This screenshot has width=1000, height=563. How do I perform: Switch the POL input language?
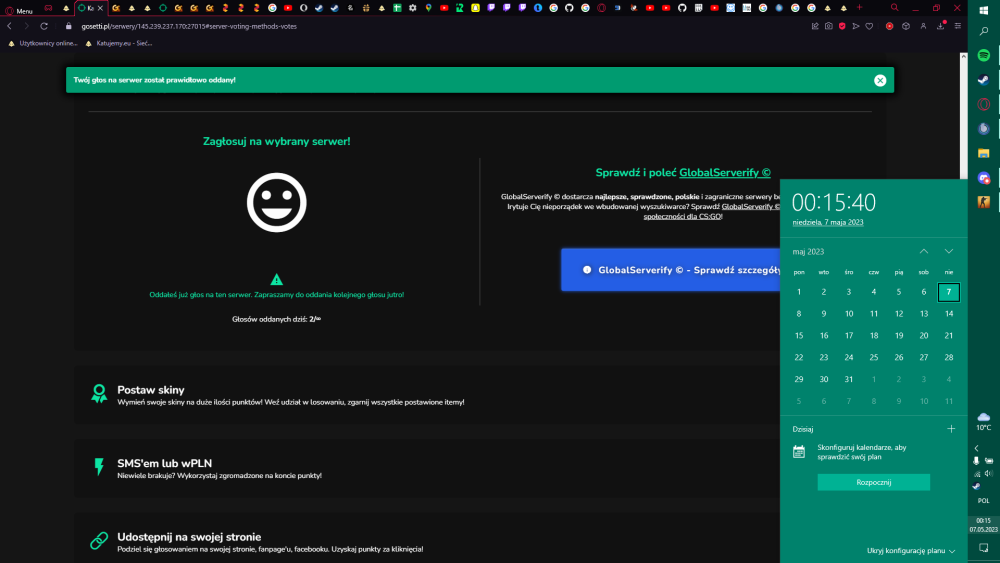click(984, 501)
